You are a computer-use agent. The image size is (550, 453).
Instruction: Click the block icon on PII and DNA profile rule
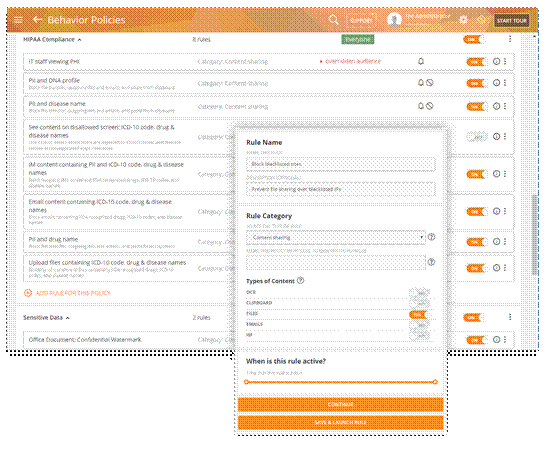click(430, 83)
